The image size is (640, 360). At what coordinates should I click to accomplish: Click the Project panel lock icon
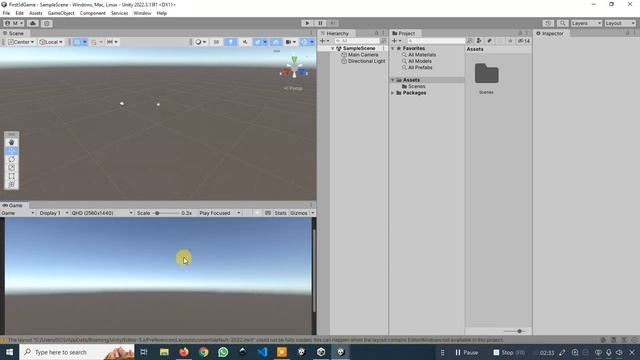520,33
